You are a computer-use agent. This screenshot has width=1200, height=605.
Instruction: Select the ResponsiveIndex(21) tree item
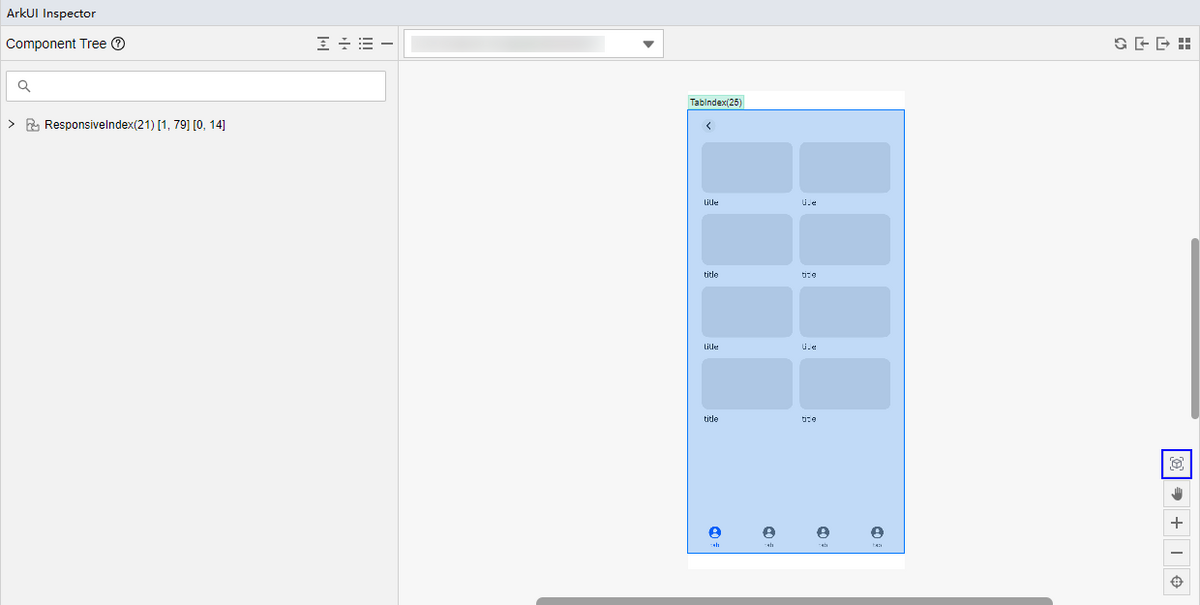pos(134,125)
